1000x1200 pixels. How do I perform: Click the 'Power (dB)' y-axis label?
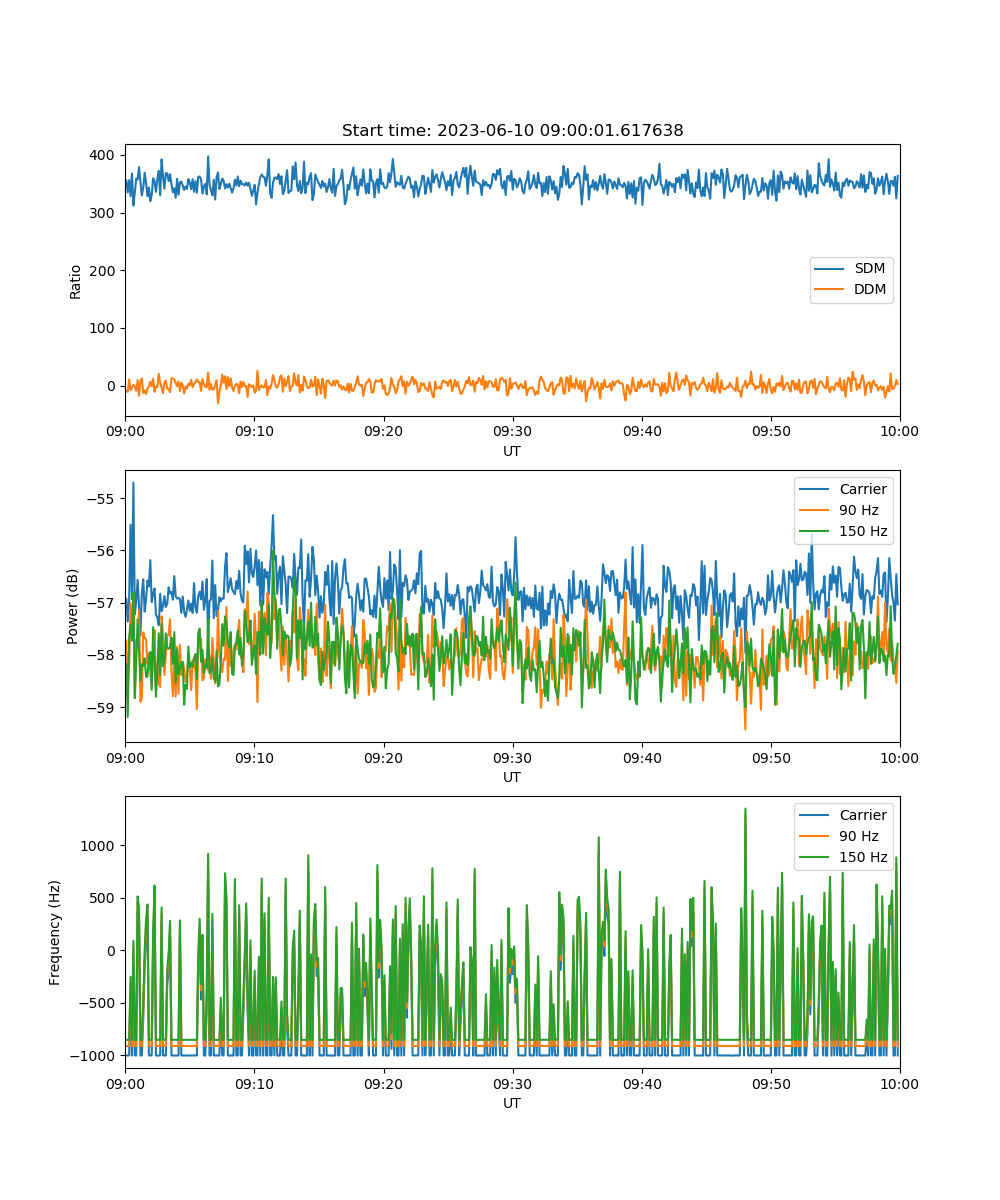point(73,606)
